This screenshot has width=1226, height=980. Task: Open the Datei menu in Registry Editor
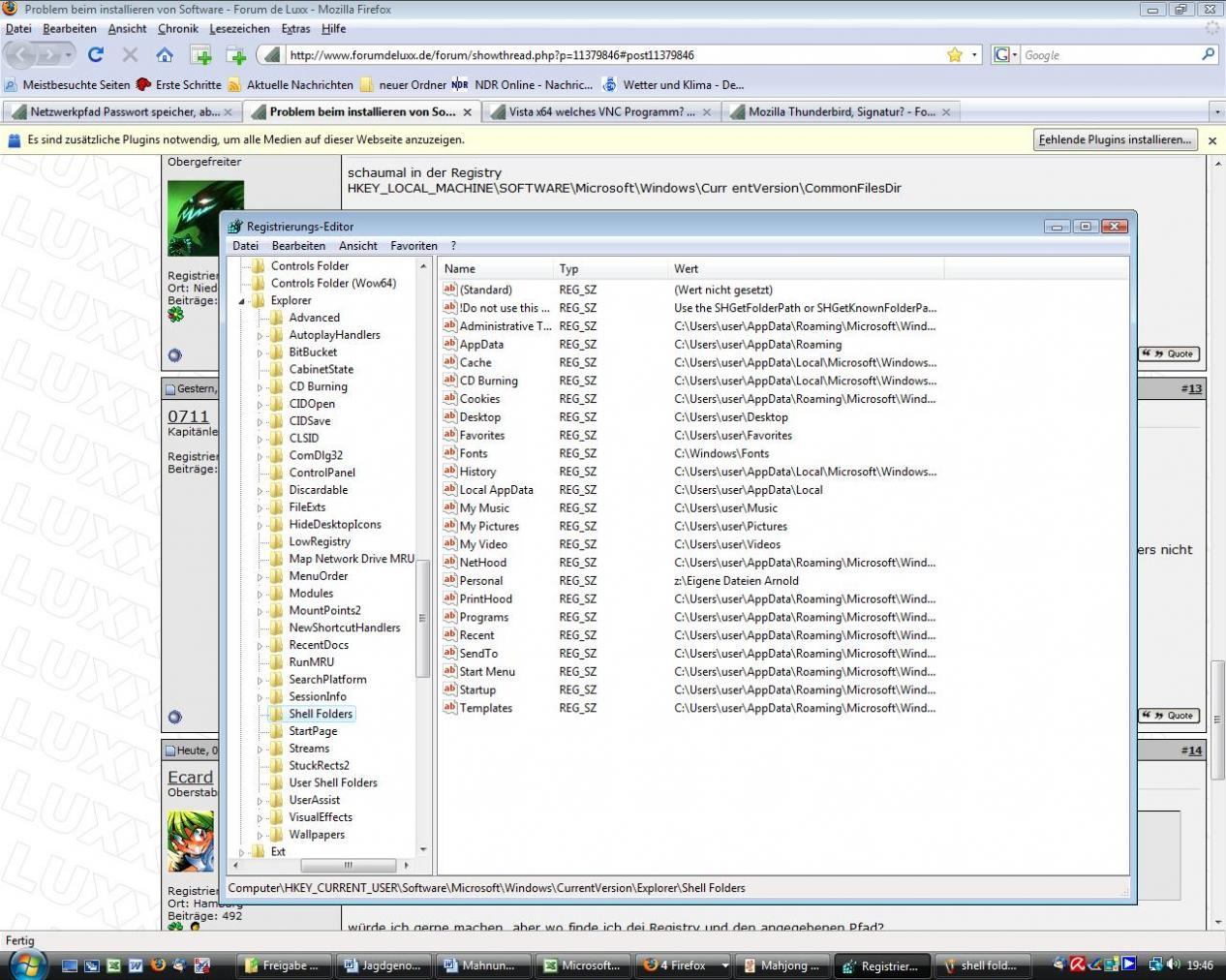[245, 246]
